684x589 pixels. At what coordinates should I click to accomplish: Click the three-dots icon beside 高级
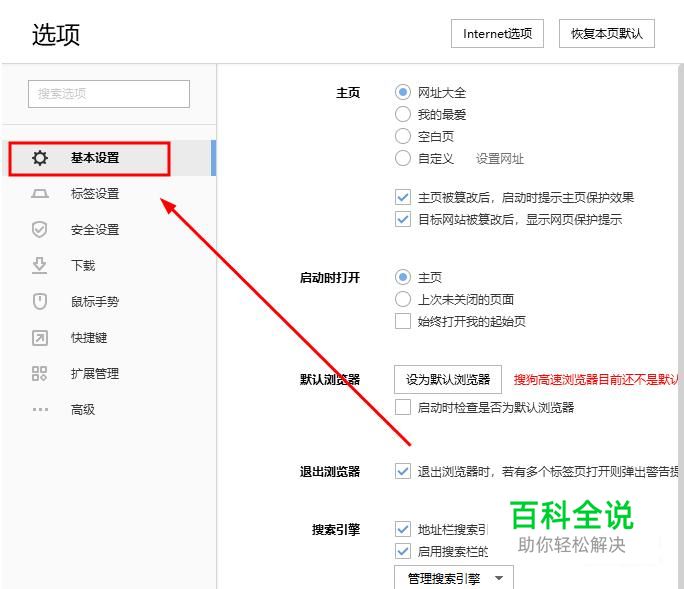click(40, 410)
